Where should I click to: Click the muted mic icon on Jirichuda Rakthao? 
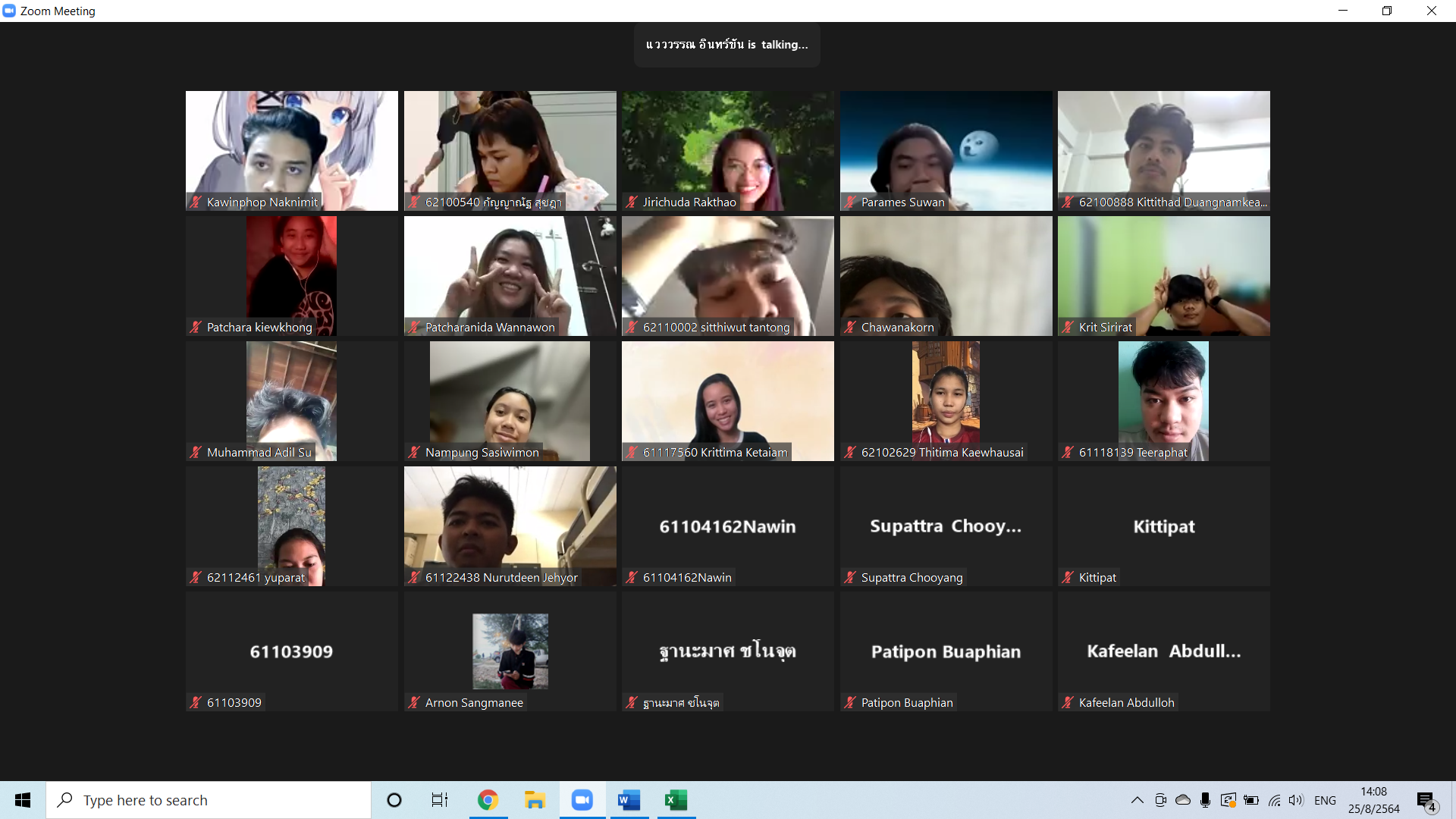coord(632,202)
